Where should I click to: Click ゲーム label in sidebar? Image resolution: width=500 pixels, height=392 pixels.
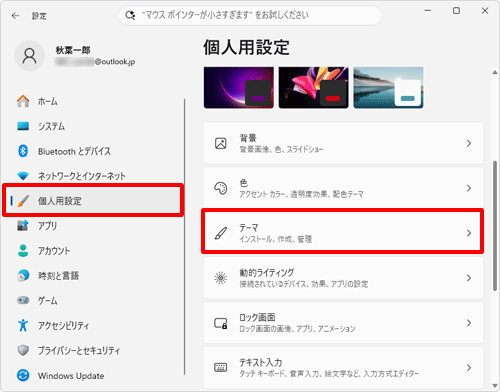tap(48, 301)
